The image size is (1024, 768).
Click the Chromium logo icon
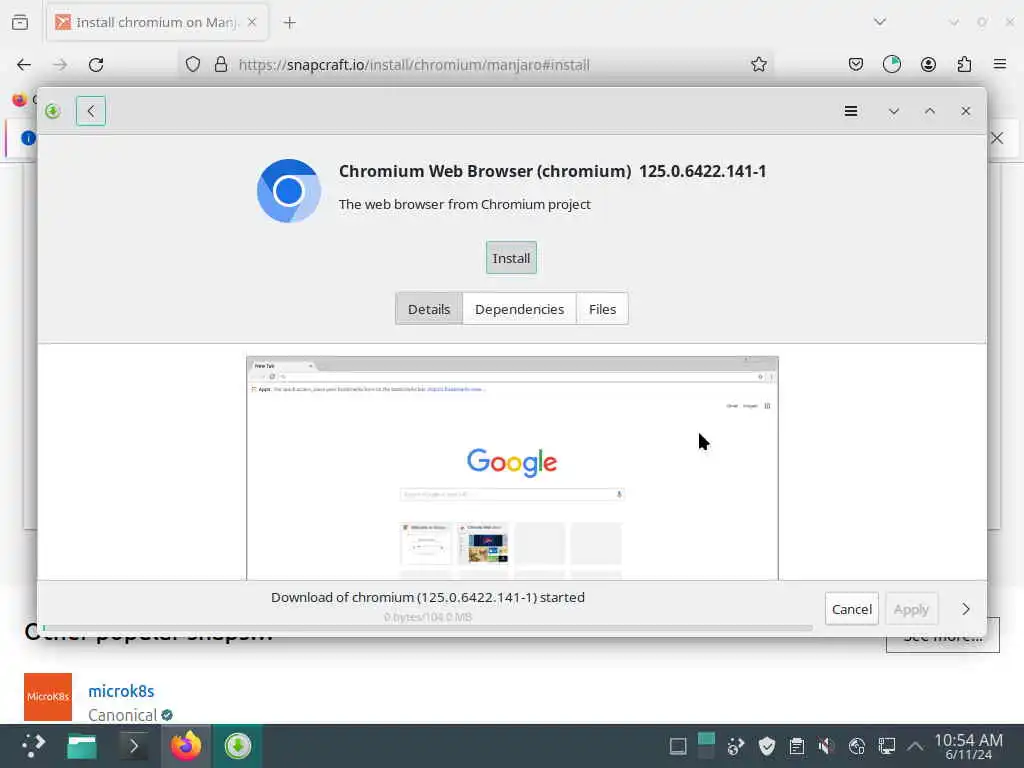[289, 191]
